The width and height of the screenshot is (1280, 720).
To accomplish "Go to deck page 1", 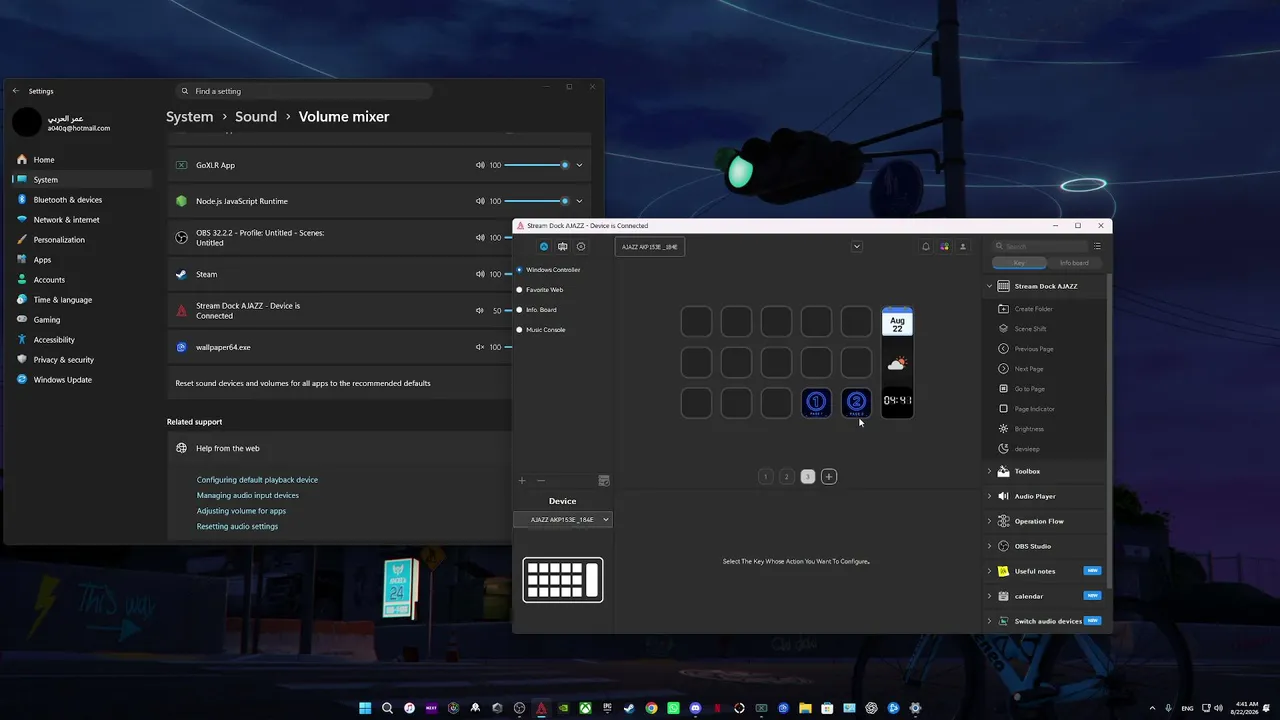I will point(766,477).
